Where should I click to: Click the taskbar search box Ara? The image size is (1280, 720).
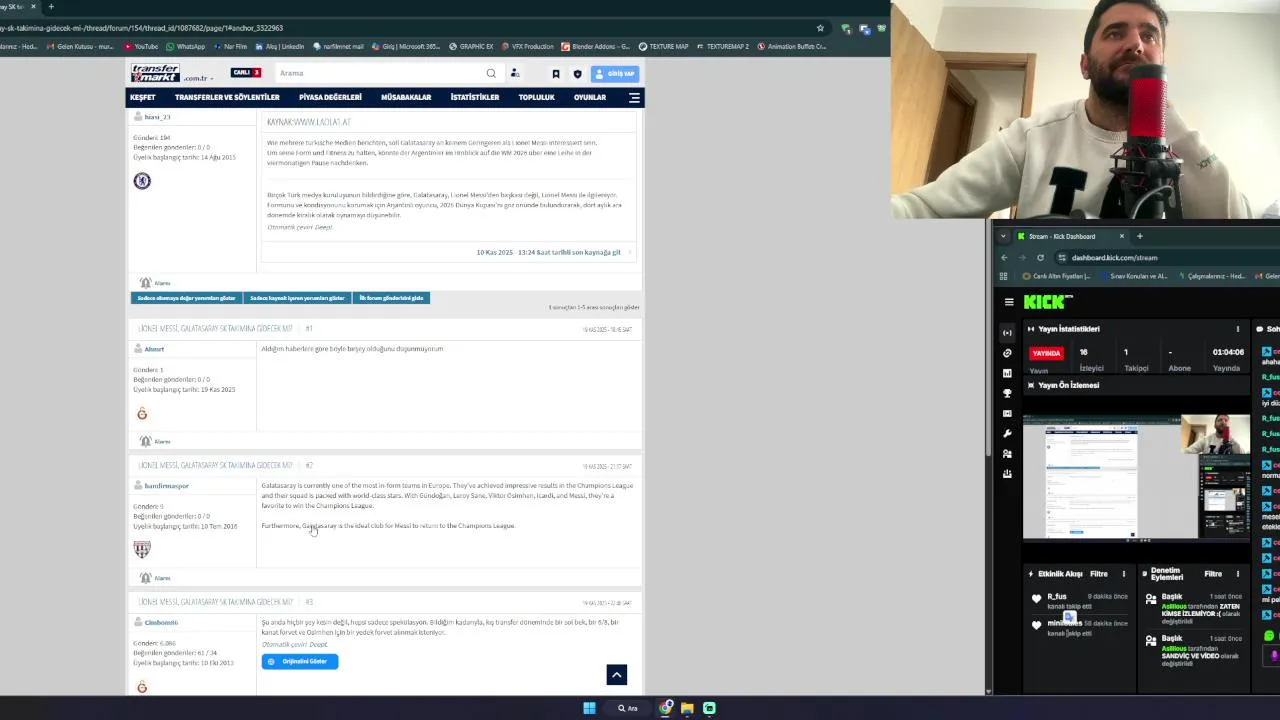tap(628, 708)
